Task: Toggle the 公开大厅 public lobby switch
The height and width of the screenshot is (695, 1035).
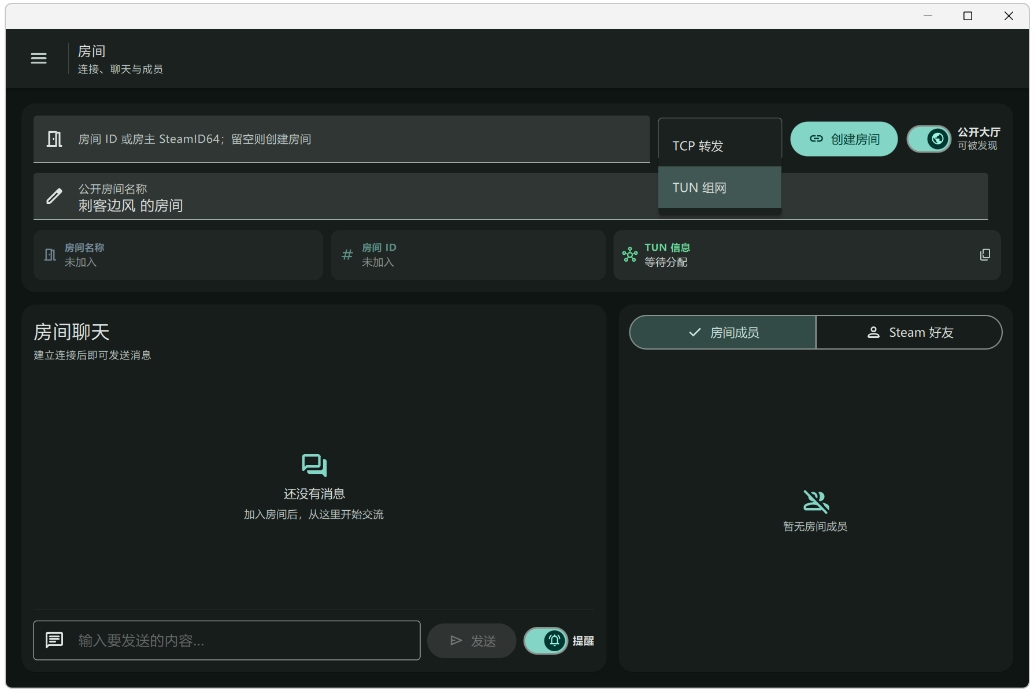Action: 929,139
